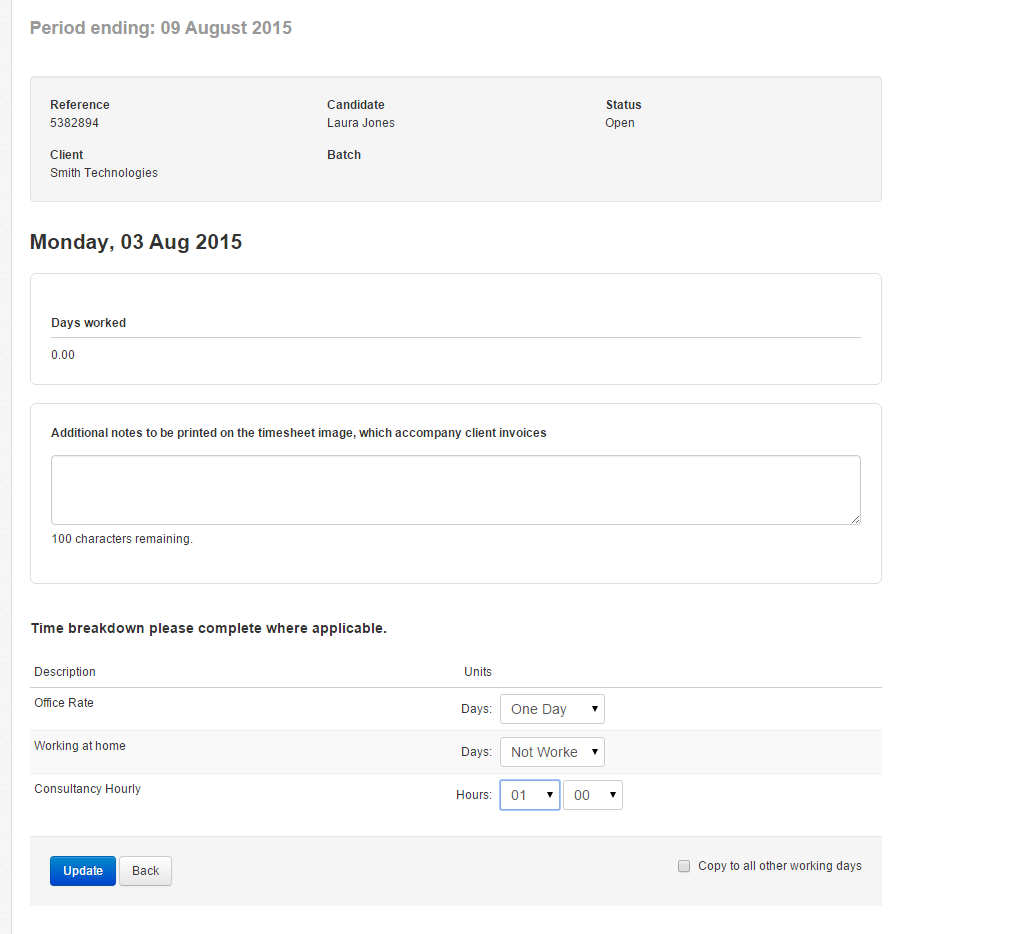Click the Monday, 03 Aug 2015 heading
This screenshot has height=934, width=1015.
[x=136, y=241]
